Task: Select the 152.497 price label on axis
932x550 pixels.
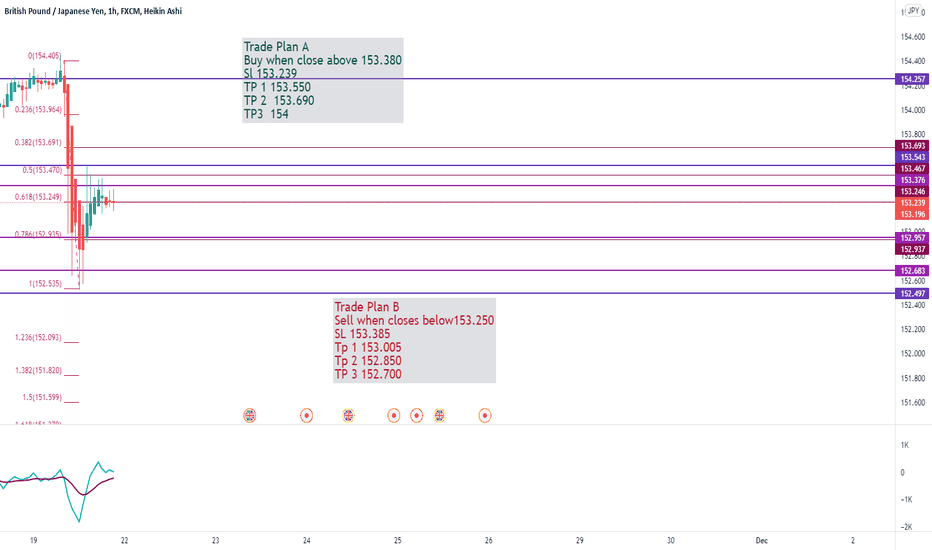Action: point(912,294)
